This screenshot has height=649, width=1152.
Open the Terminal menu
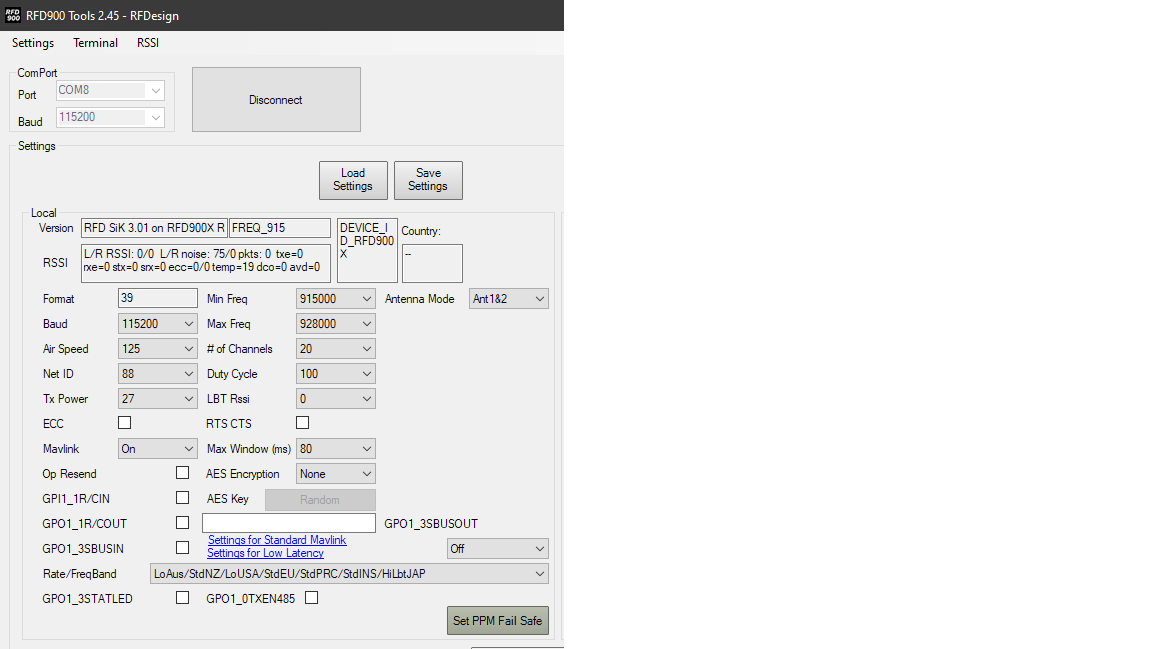coord(96,43)
